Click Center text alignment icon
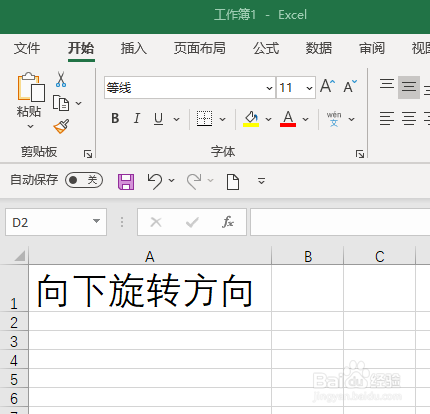 coord(409,119)
